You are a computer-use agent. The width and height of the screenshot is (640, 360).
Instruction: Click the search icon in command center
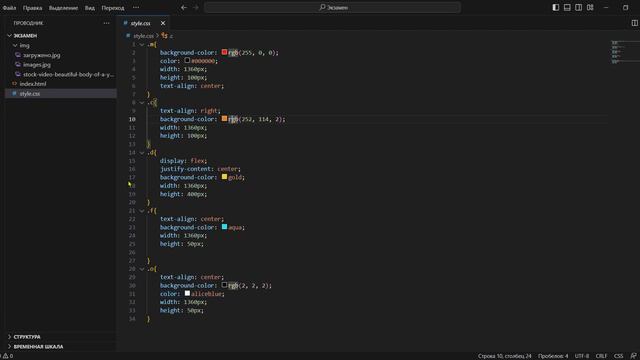(x=322, y=7)
